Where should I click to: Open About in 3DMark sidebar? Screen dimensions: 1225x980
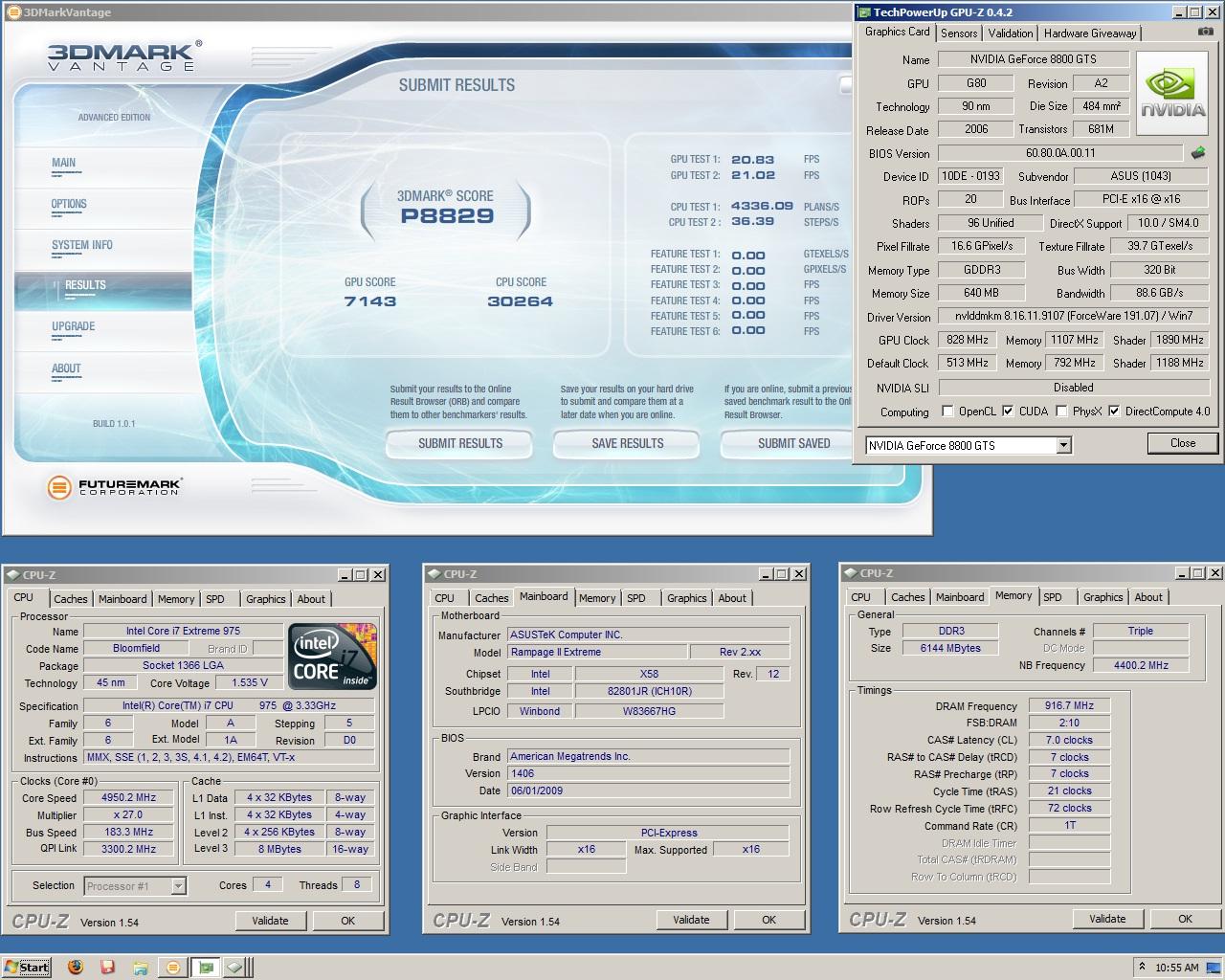pos(66,368)
